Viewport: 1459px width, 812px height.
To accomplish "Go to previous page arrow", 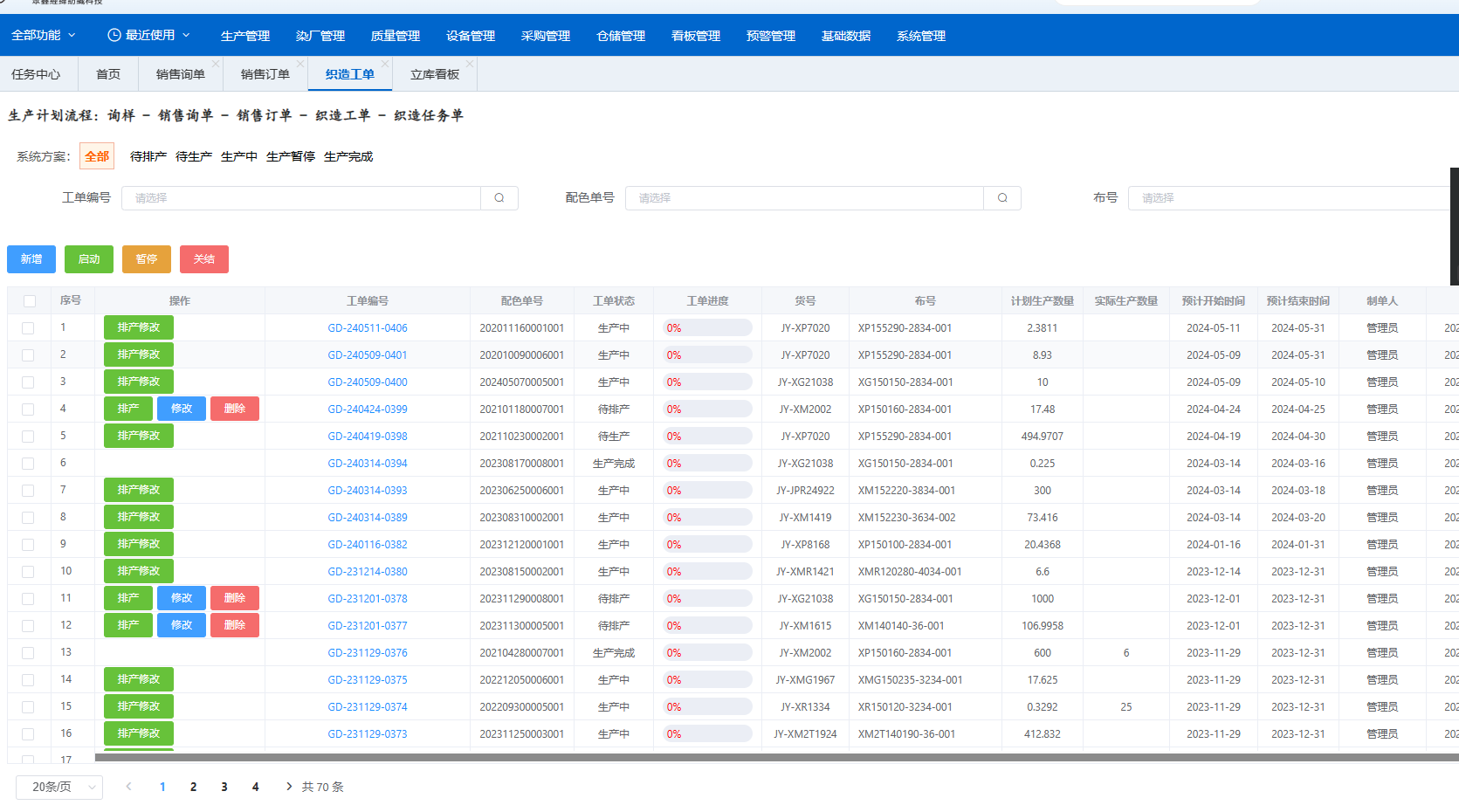I will click(x=129, y=787).
